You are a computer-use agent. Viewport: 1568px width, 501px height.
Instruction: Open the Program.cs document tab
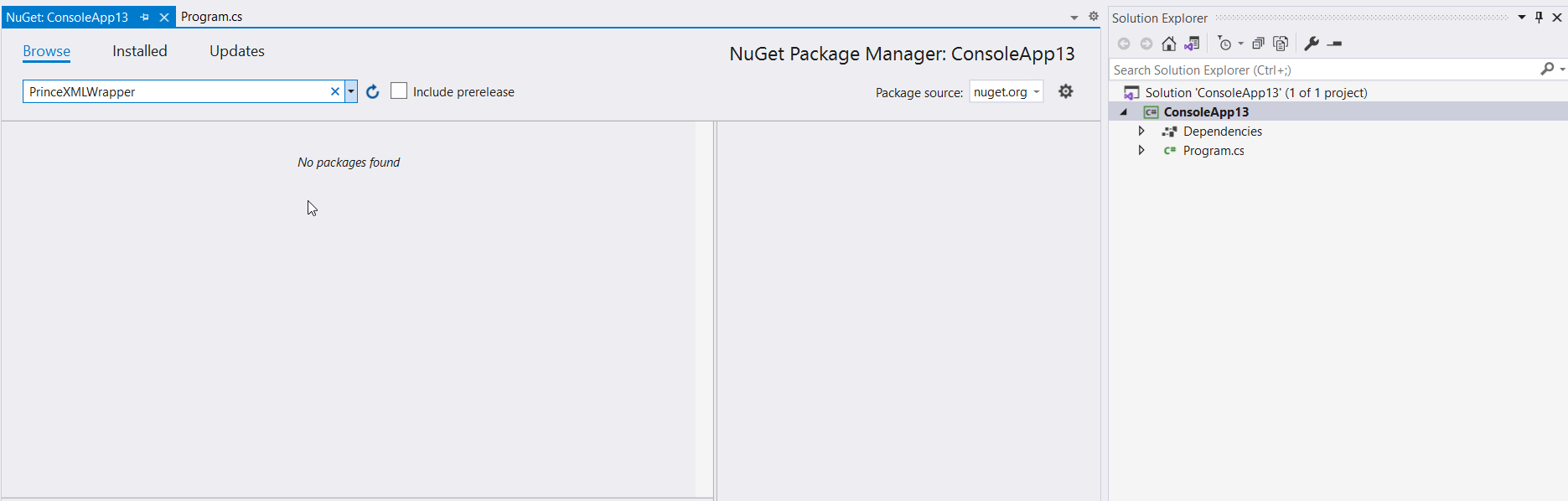click(212, 17)
